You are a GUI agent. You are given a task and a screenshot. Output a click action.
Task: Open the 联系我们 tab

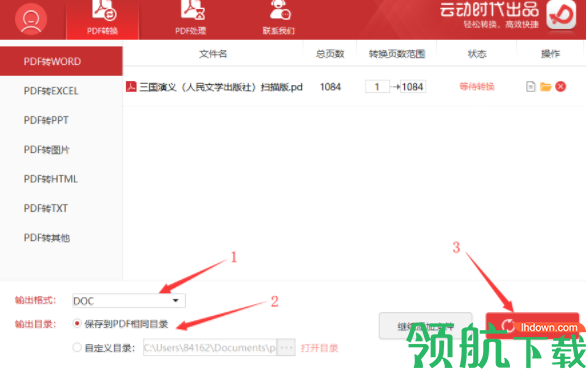(279, 19)
